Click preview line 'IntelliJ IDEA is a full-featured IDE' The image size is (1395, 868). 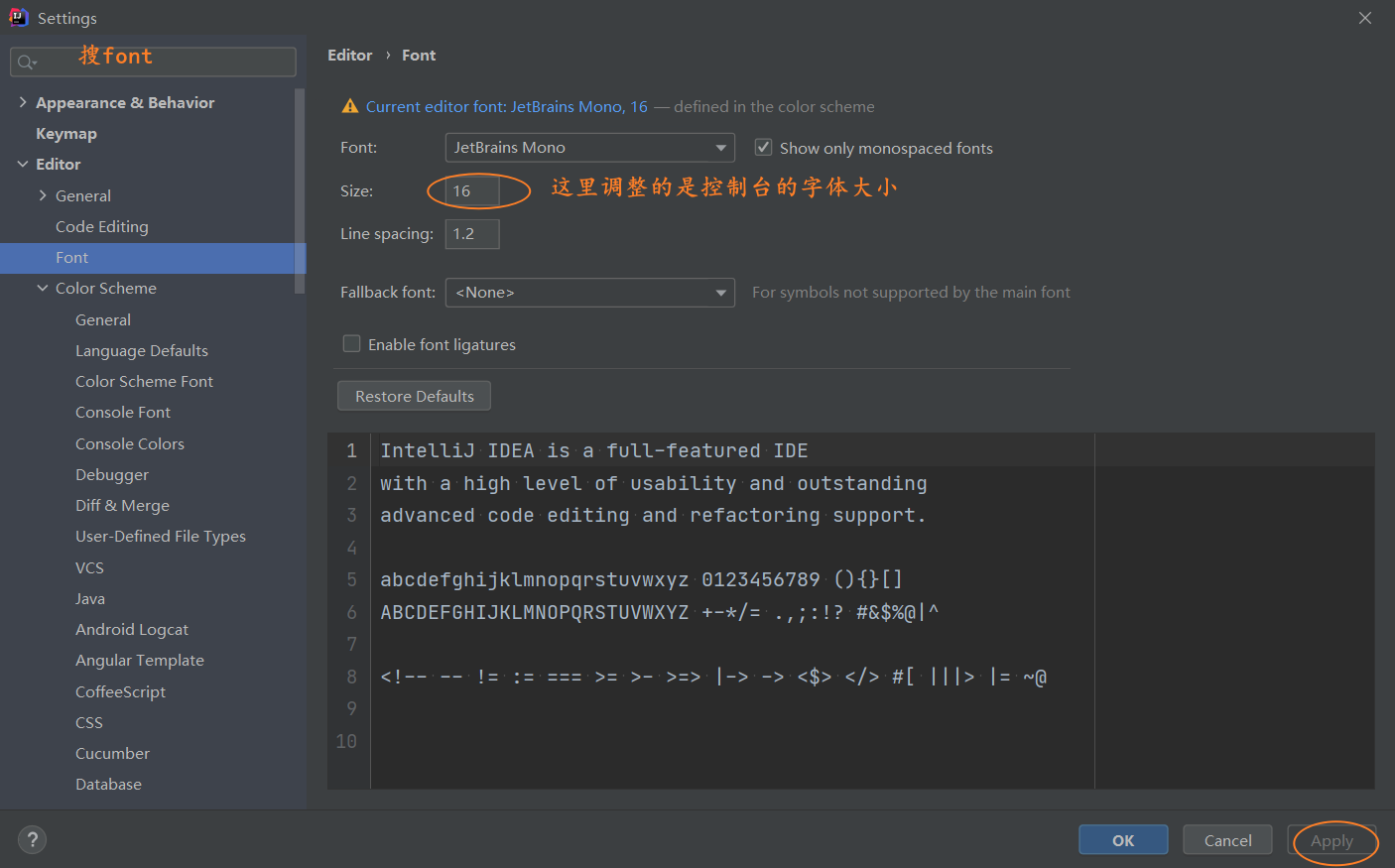tap(594, 450)
